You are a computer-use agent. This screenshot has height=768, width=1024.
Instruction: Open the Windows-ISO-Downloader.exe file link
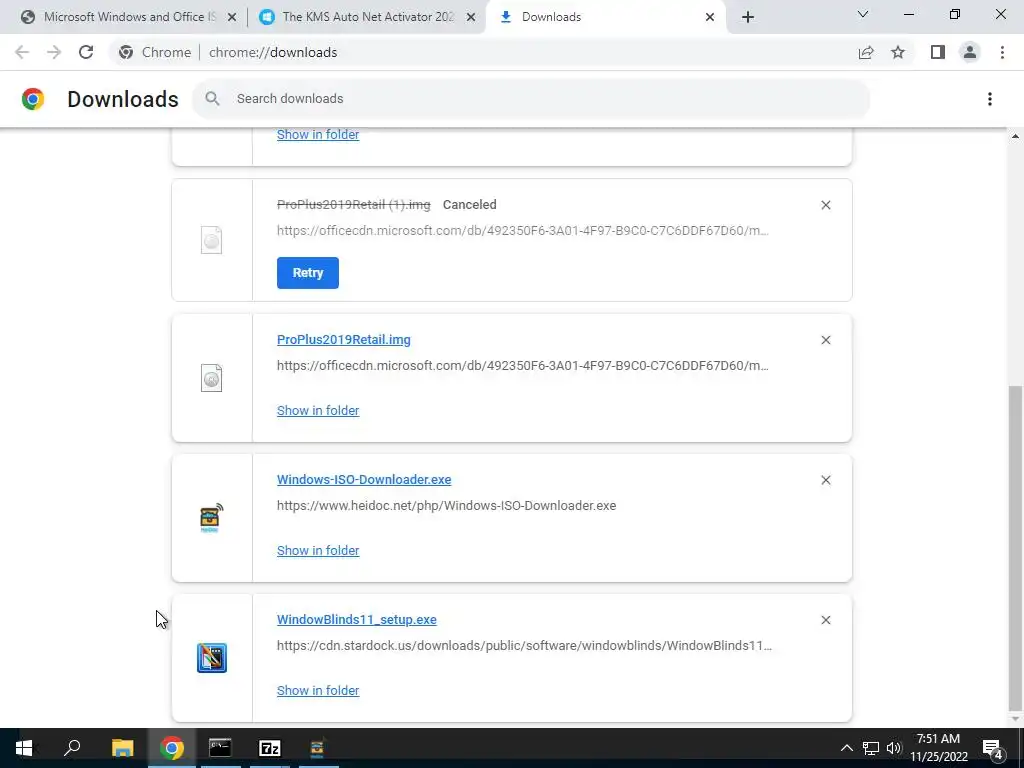point(364,479)
